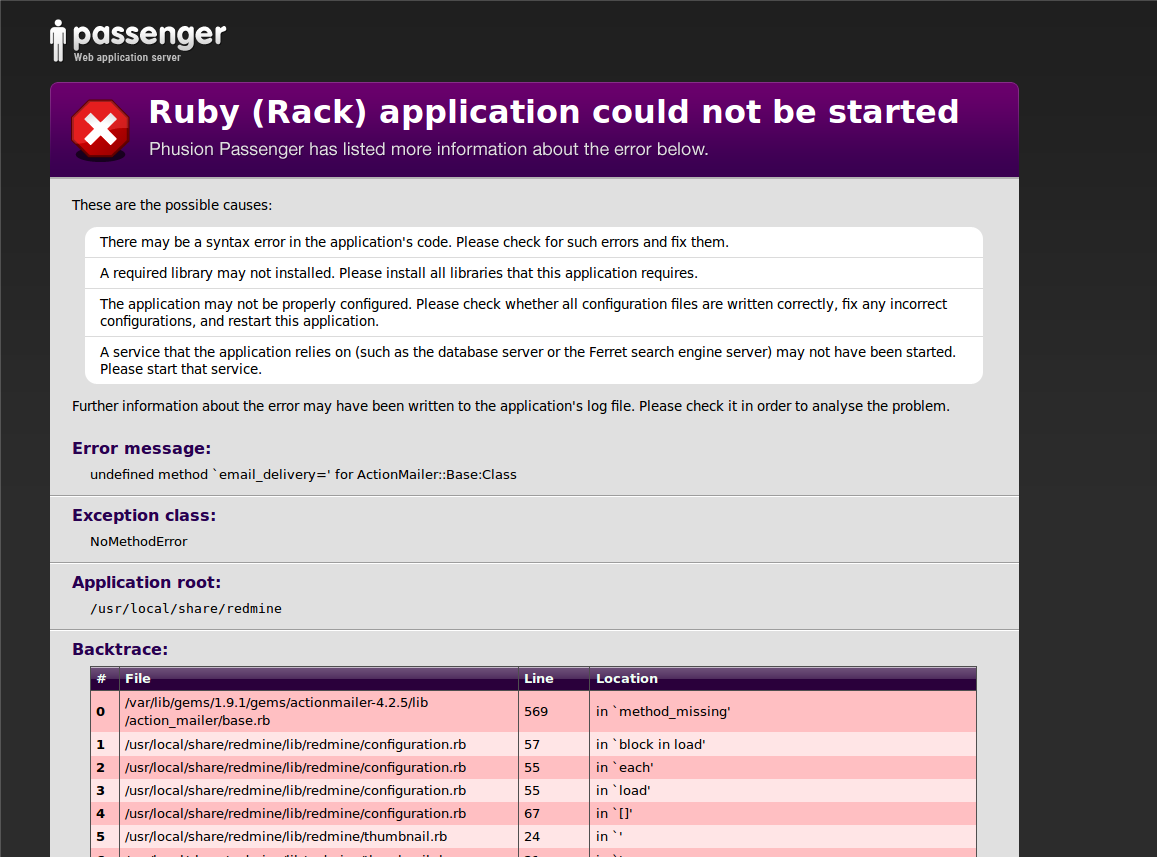
Task: Click the database server service cause item
Action: click(527, 360)
